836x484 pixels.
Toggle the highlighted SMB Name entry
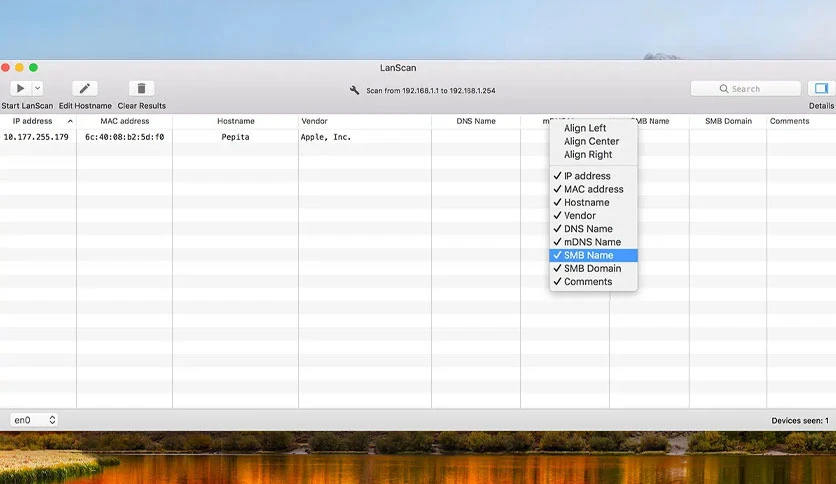pos(593,255)
